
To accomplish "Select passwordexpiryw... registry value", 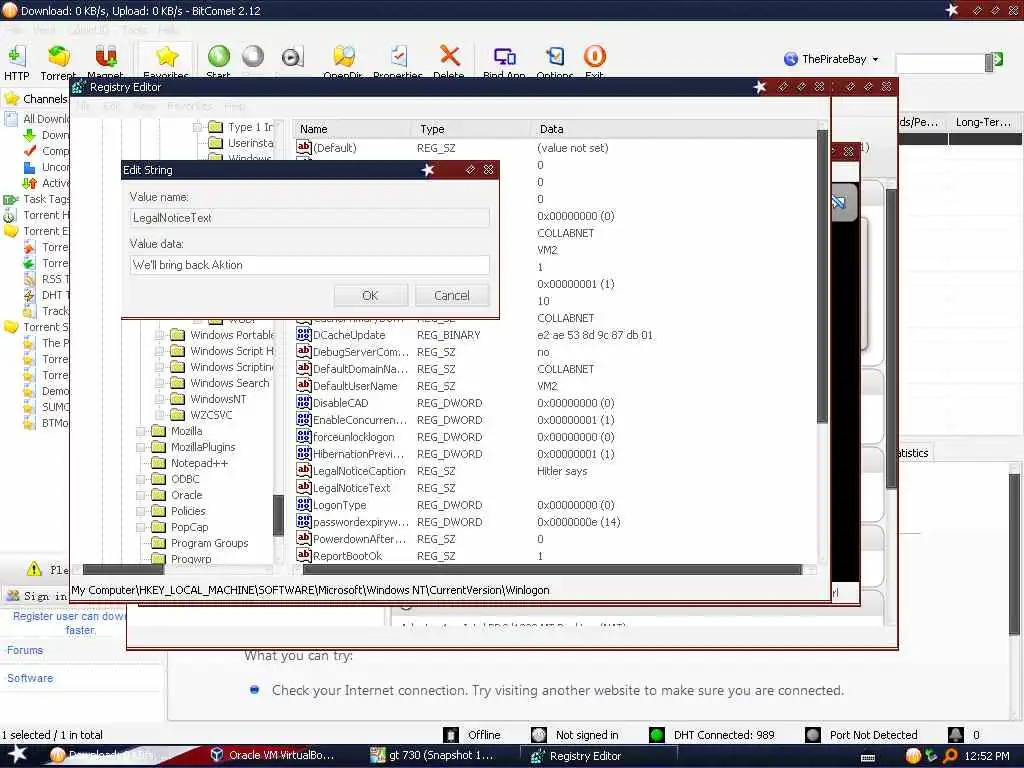I will pos(360,522).
